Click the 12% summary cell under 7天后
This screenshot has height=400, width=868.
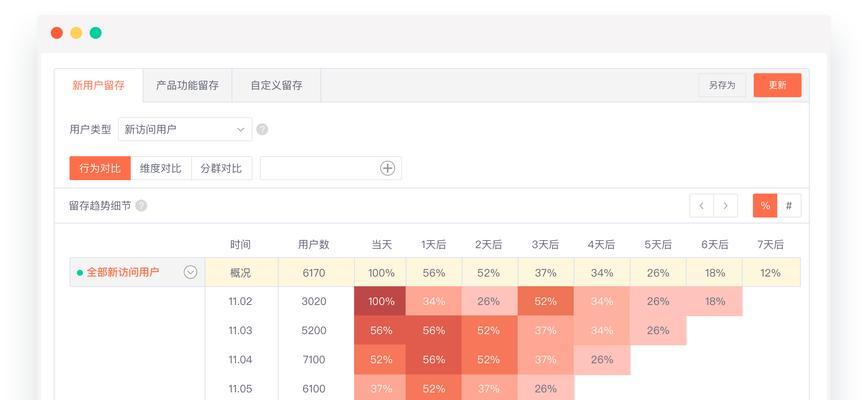(x=771, y=273)
